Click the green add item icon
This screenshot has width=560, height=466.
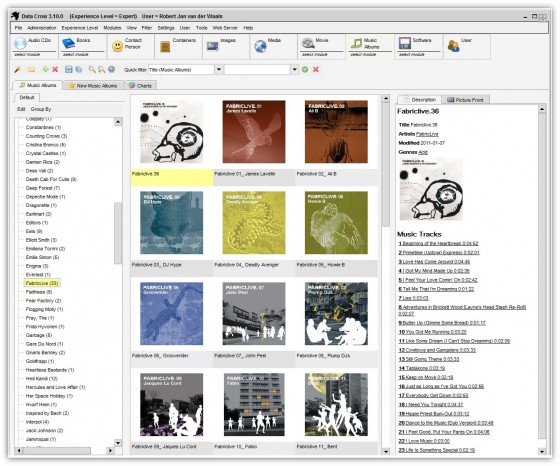click(x=45, y=69)
